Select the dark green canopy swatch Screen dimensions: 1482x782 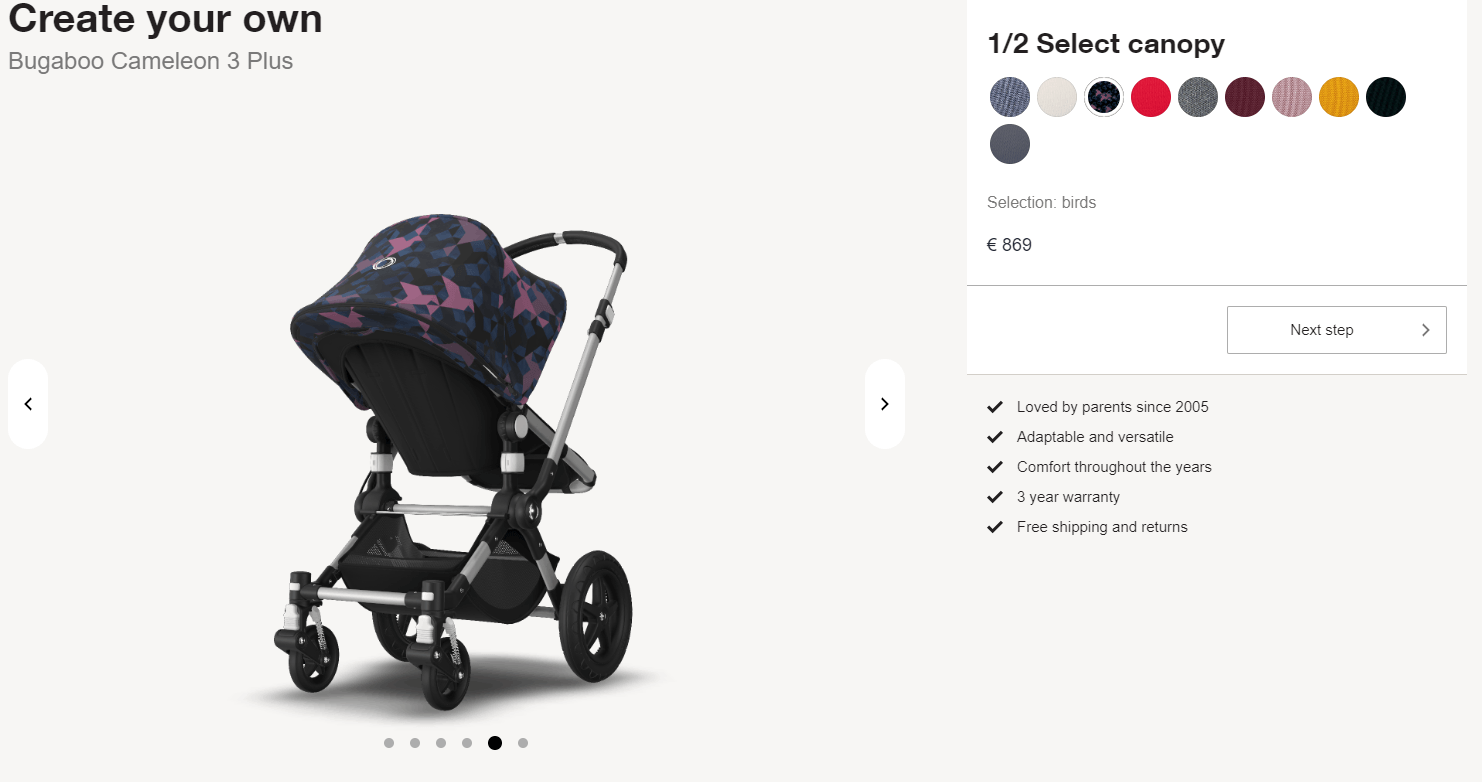point(1385,97)
